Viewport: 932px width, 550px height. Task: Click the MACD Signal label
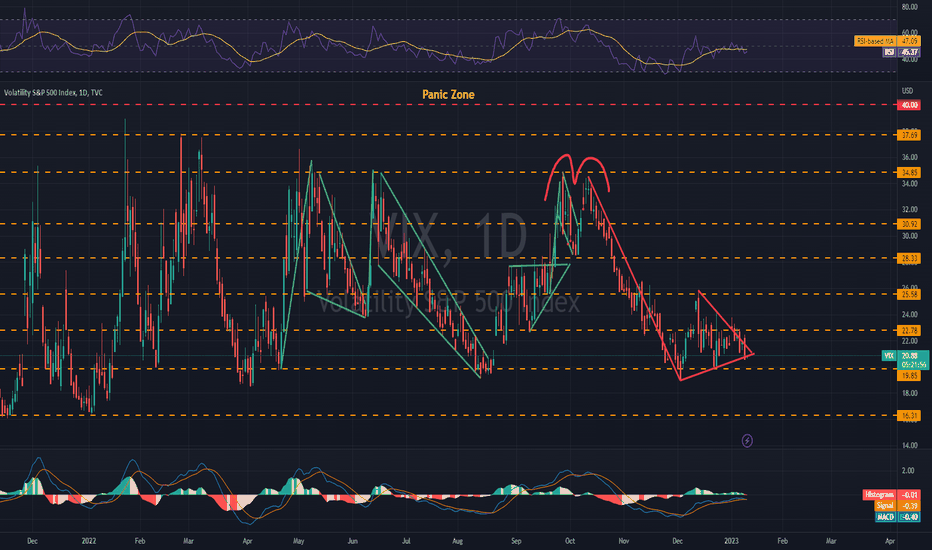pyautogui.click(x=884, y=505)
